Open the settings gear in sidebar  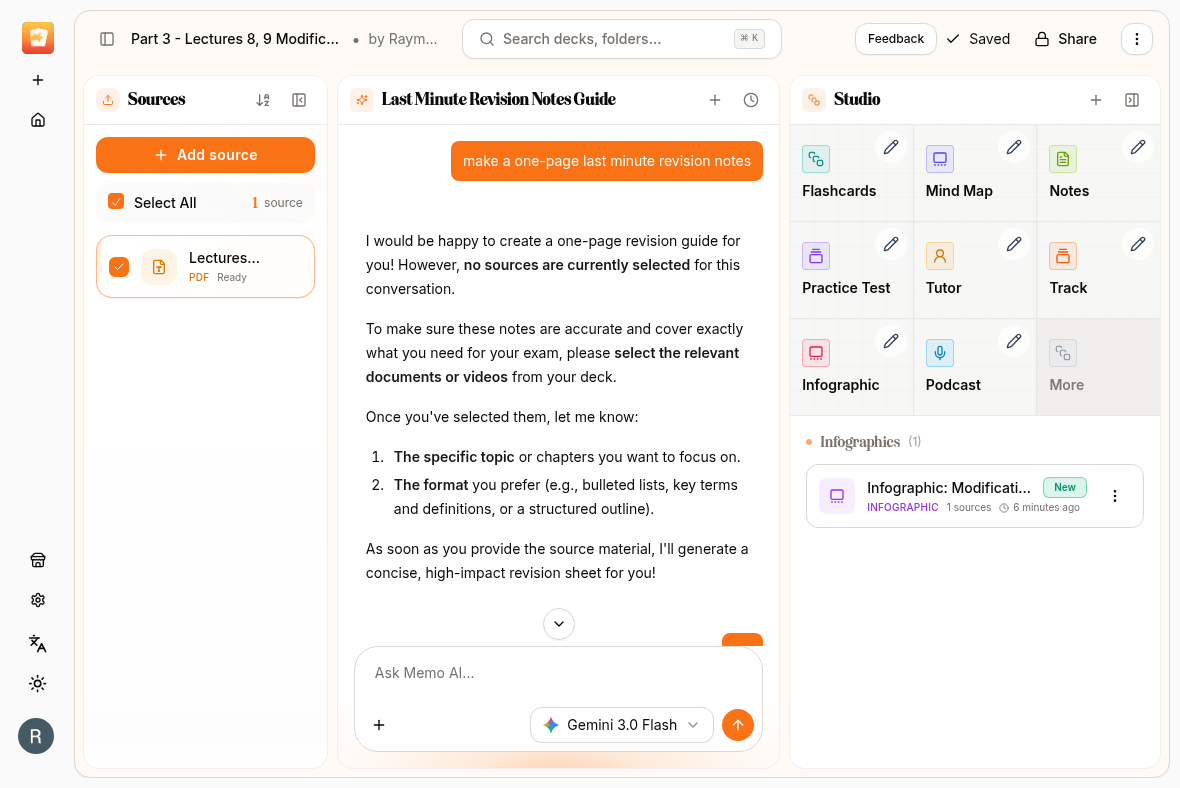[x=38, y=600]
